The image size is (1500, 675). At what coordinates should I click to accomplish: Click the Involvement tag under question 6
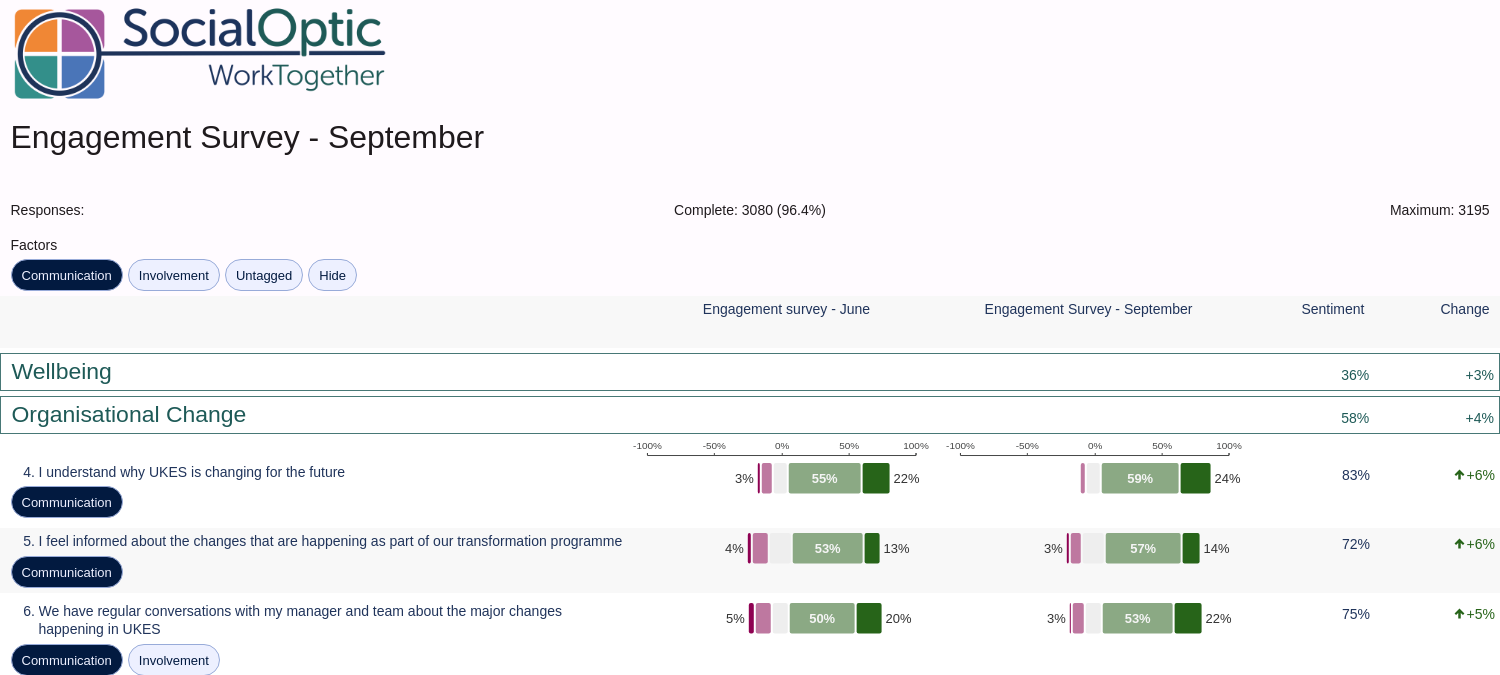174,660
